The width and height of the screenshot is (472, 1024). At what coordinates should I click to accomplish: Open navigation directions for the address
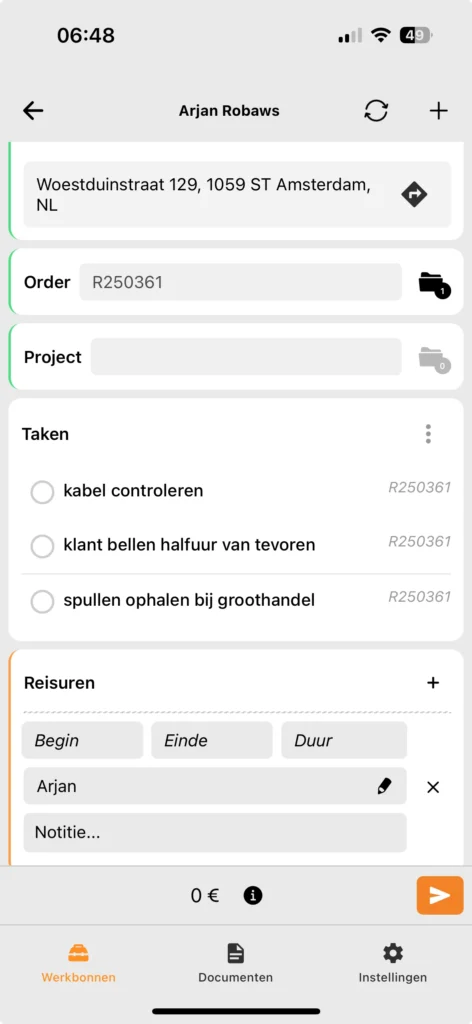click(414, 194)
